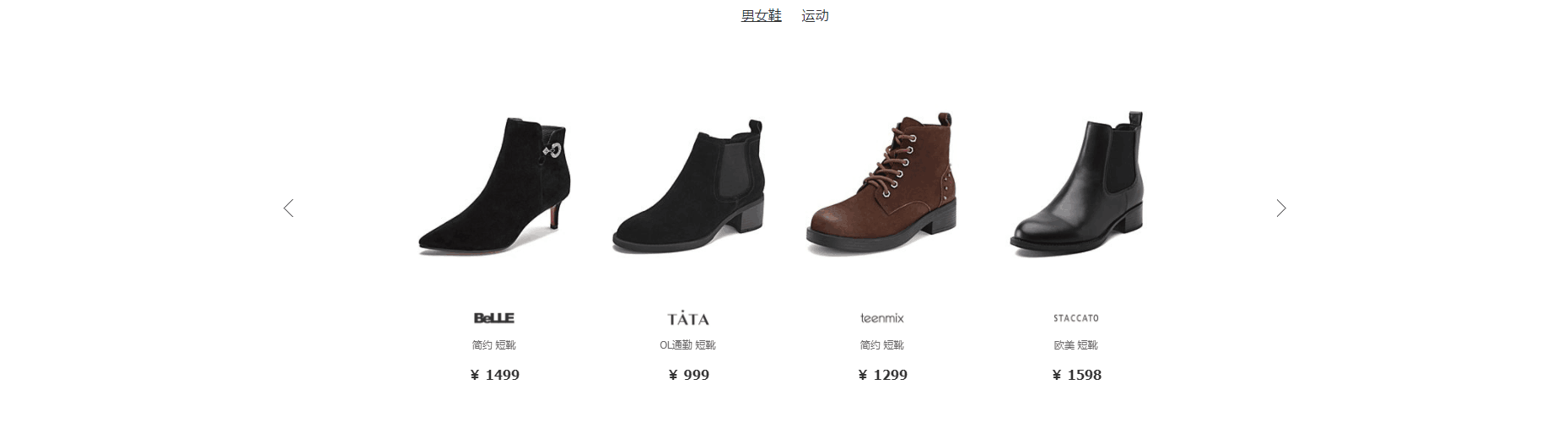
Task: View the black pointed high-heel bootie
Action: click(494, 186)
